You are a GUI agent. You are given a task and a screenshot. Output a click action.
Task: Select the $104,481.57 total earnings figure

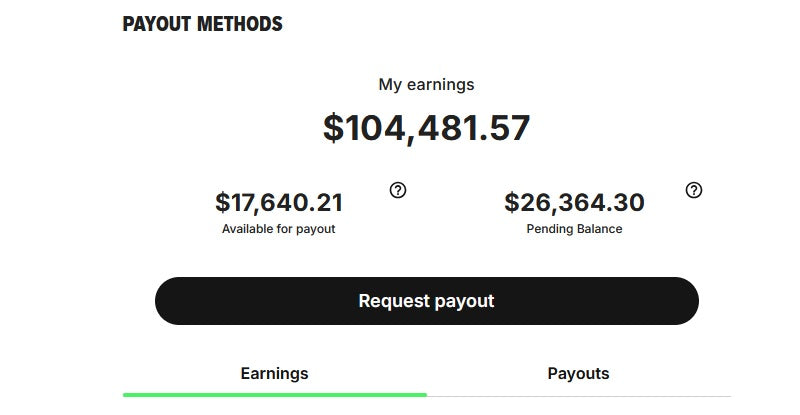tap(427, 128)
